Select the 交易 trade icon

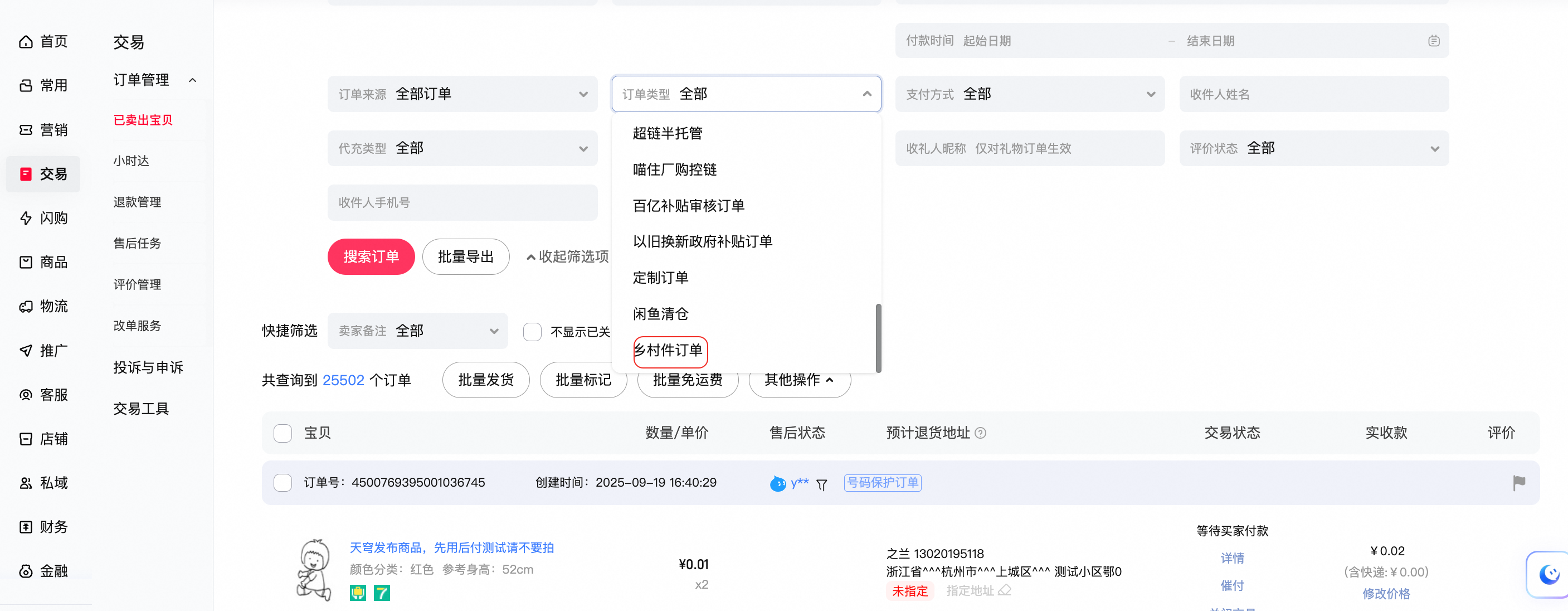pyautogui.click(x=26, y=174)
